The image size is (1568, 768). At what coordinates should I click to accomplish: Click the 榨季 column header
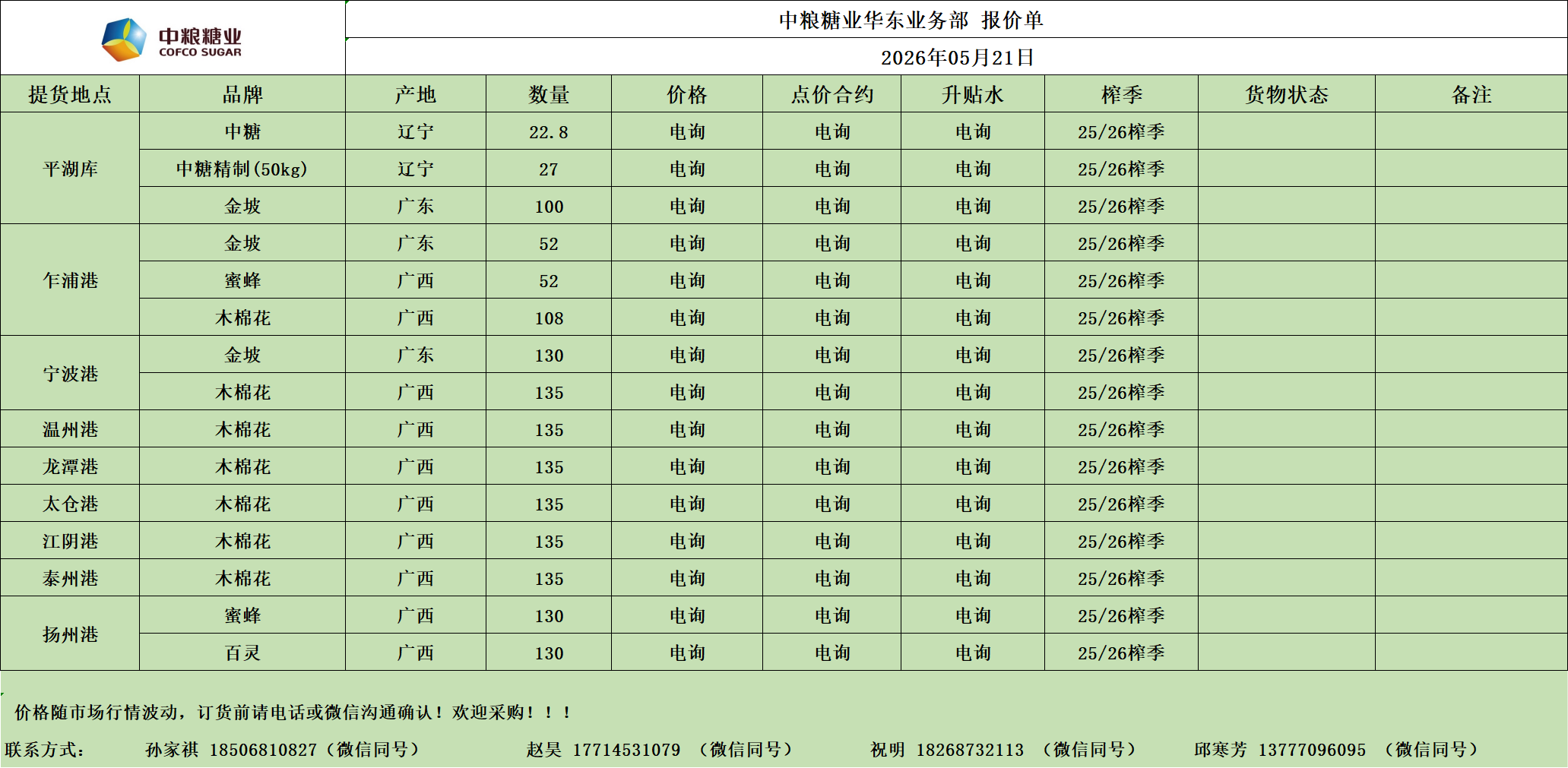(1122, 94)
